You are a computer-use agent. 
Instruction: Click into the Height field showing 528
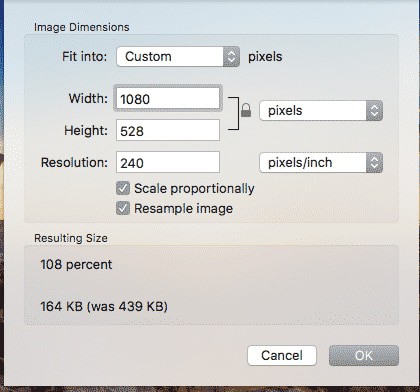tap(168, 130)
